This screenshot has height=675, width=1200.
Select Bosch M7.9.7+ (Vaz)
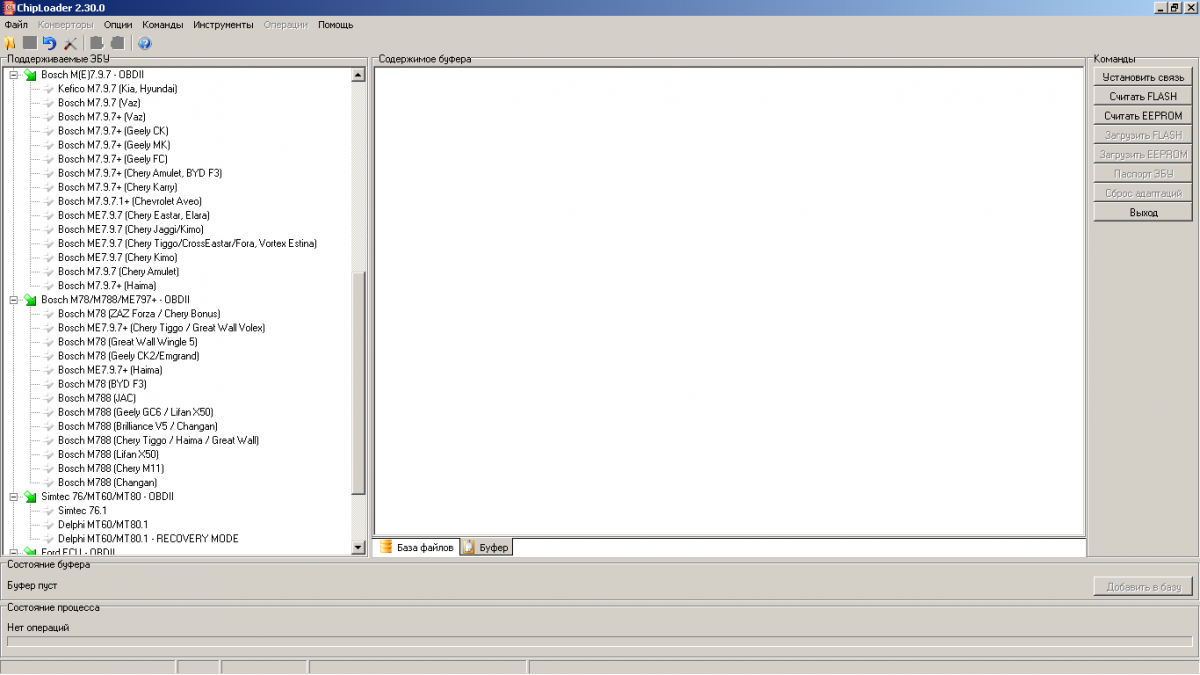pos(102,117)
